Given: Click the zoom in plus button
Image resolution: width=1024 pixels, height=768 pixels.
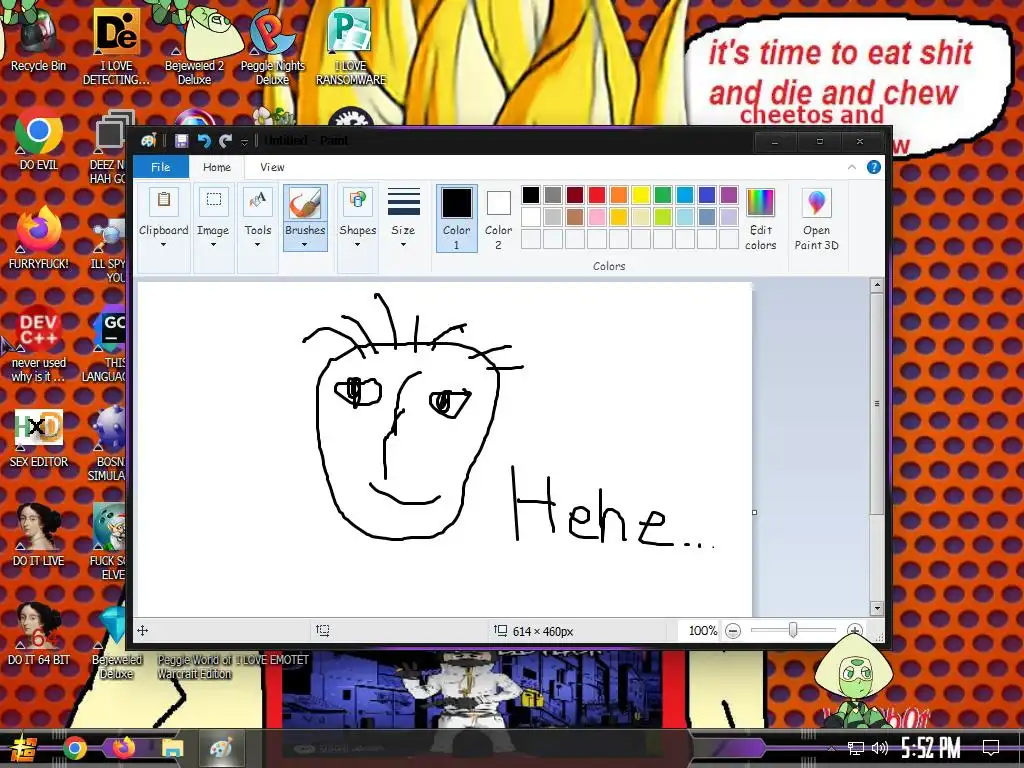Looking at the screenshot, I should click(855, 631).
